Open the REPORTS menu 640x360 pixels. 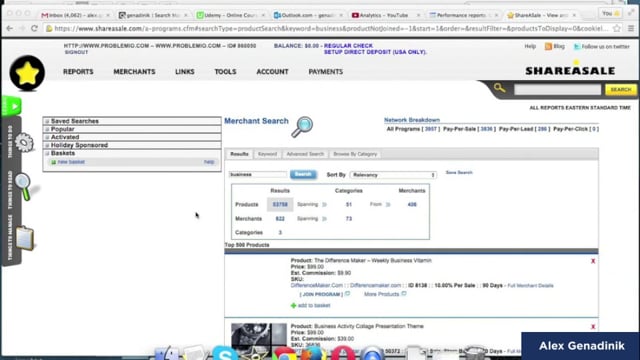point(78,72)
